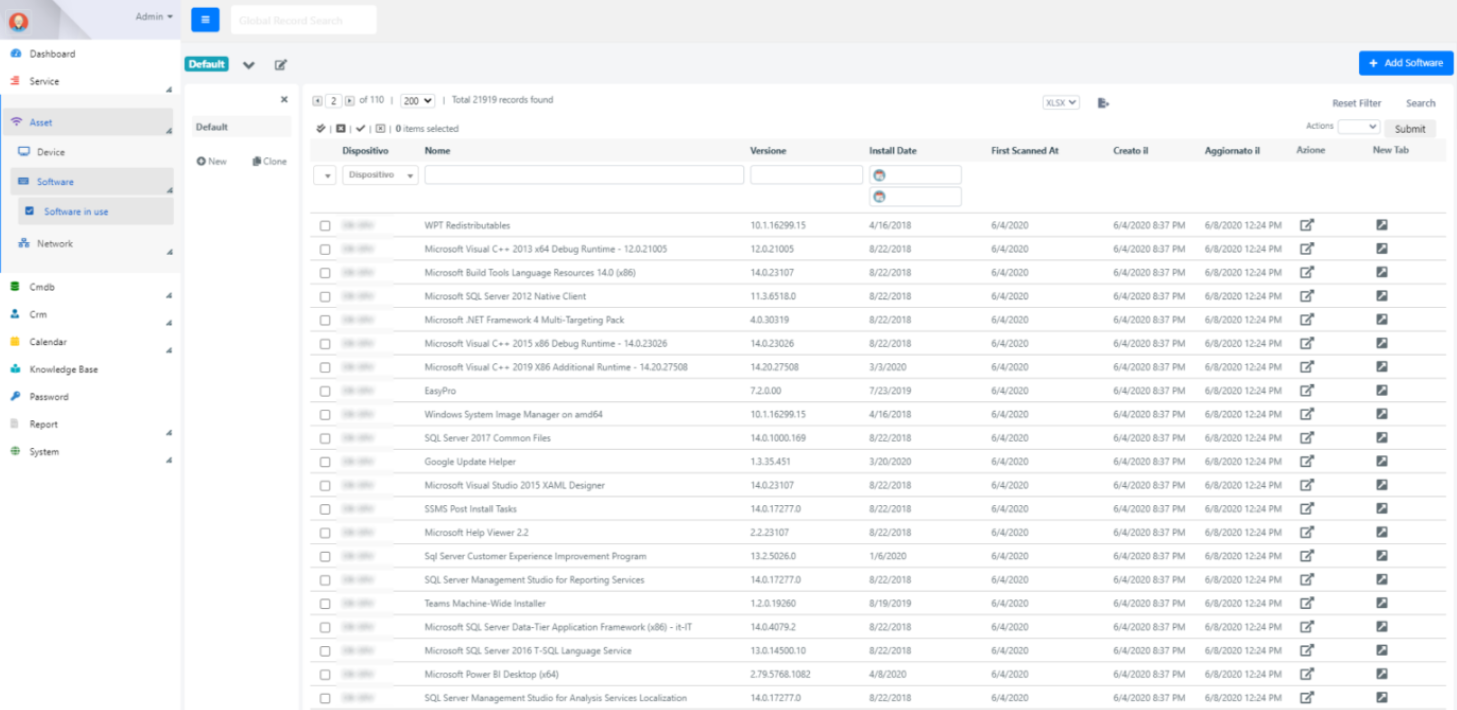Tick checkbox for Microsoft Power BI Desktop row
This screenshot has width=1457, height=710.
(325, 675)
